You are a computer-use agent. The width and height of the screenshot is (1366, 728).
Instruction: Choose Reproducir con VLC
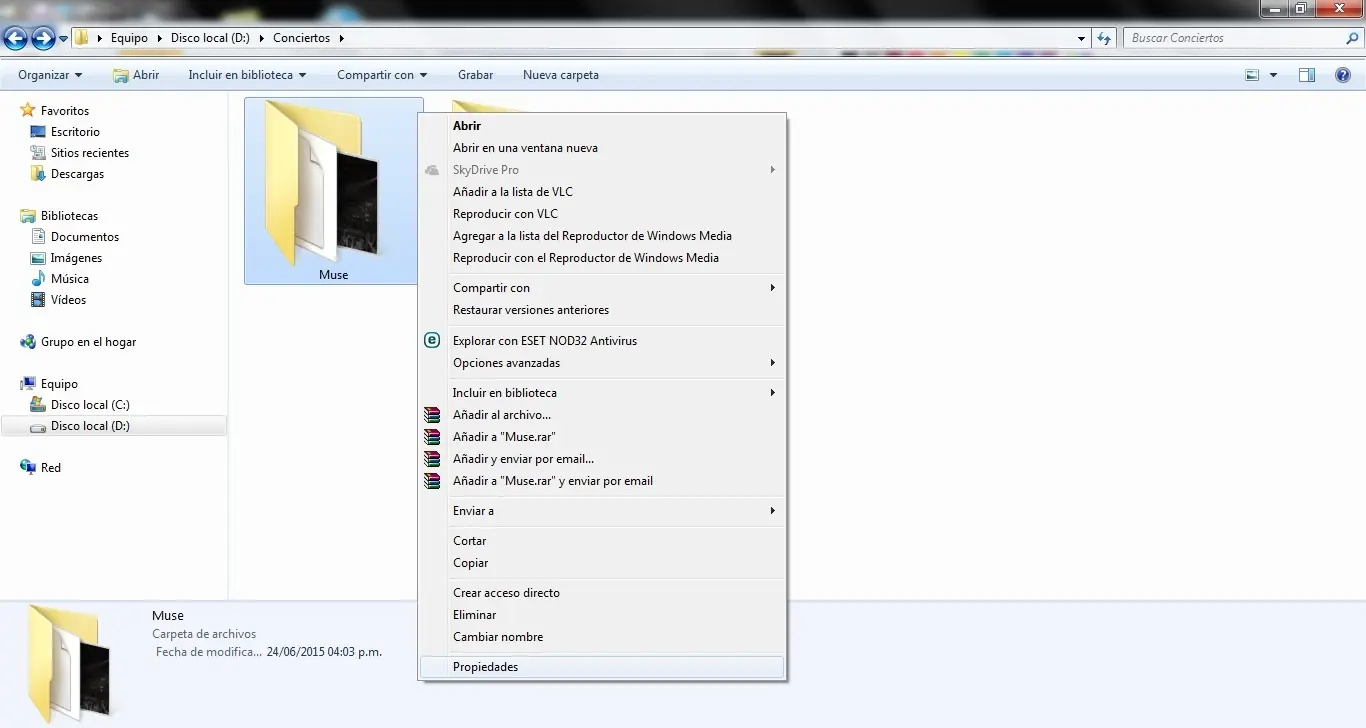[x=601, y=214]
